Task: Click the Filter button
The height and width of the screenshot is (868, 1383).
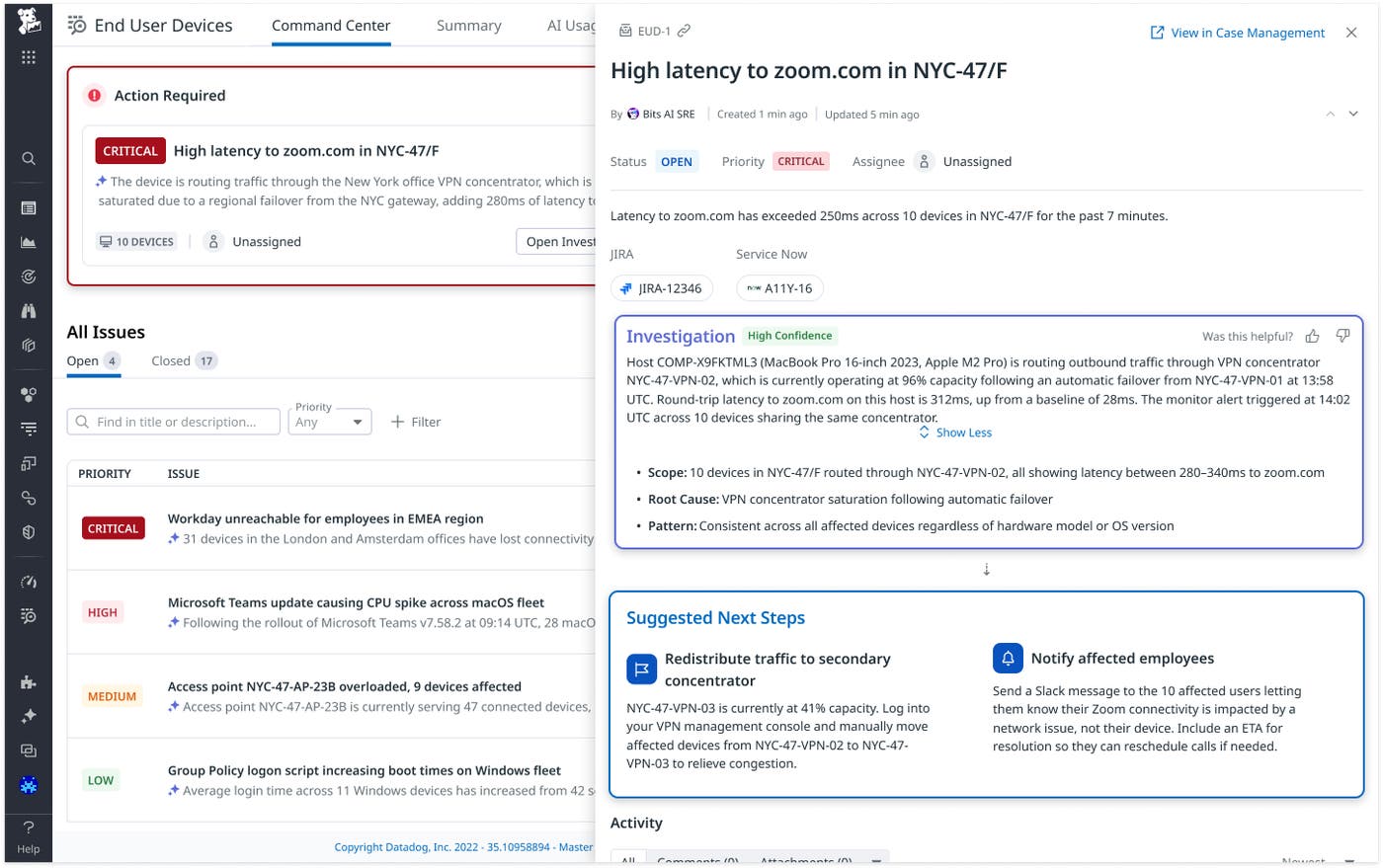Action: 416,422
